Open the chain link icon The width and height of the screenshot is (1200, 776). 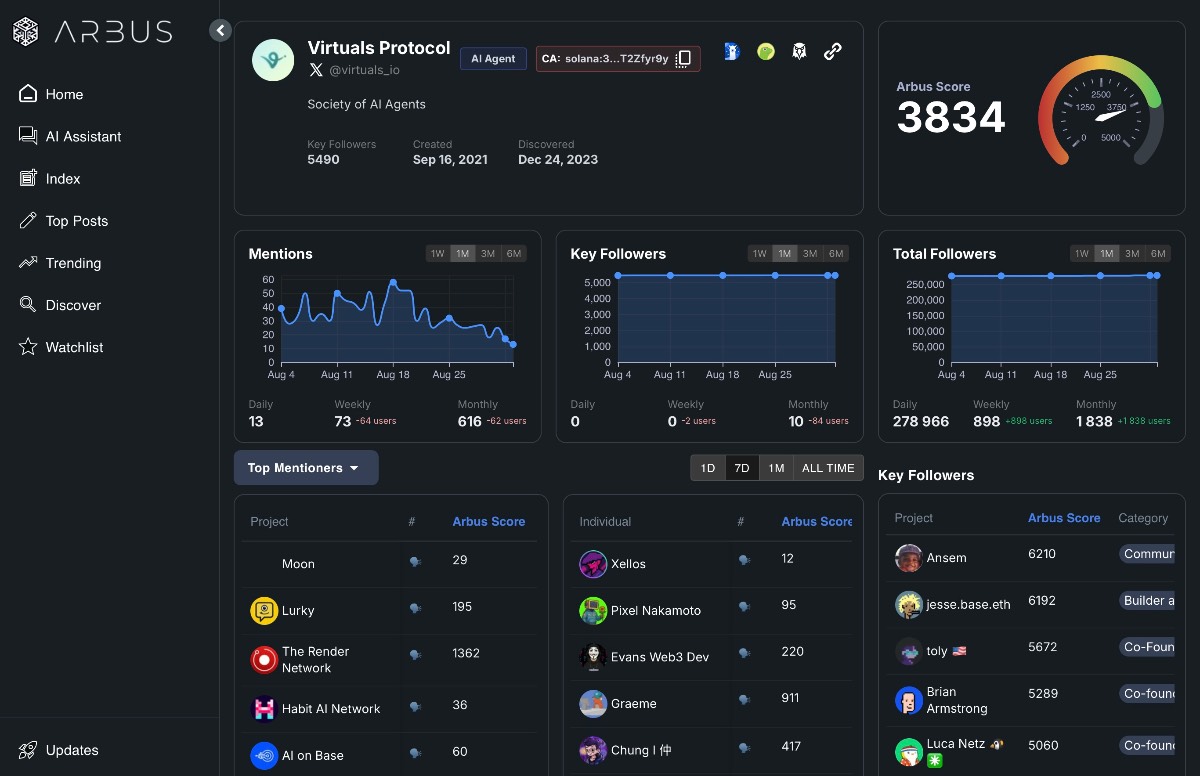pos(832,52)
